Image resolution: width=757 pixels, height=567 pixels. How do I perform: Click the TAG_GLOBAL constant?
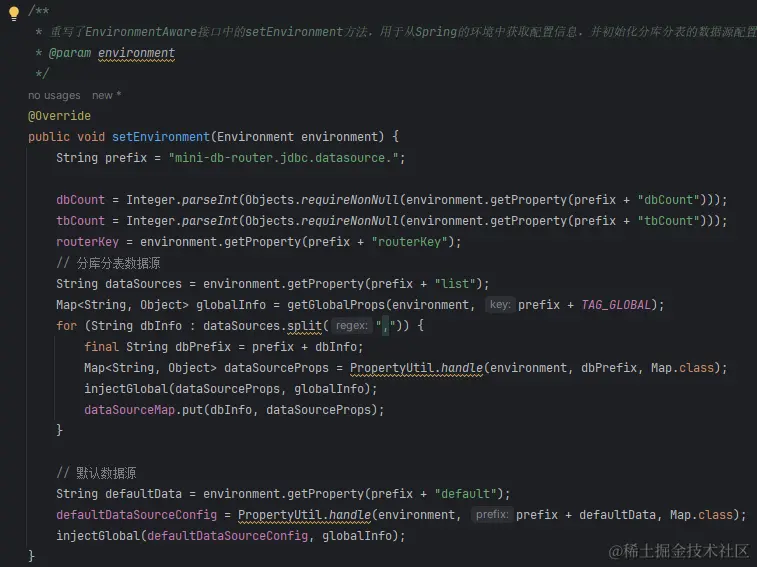click(x=616, y=305)
